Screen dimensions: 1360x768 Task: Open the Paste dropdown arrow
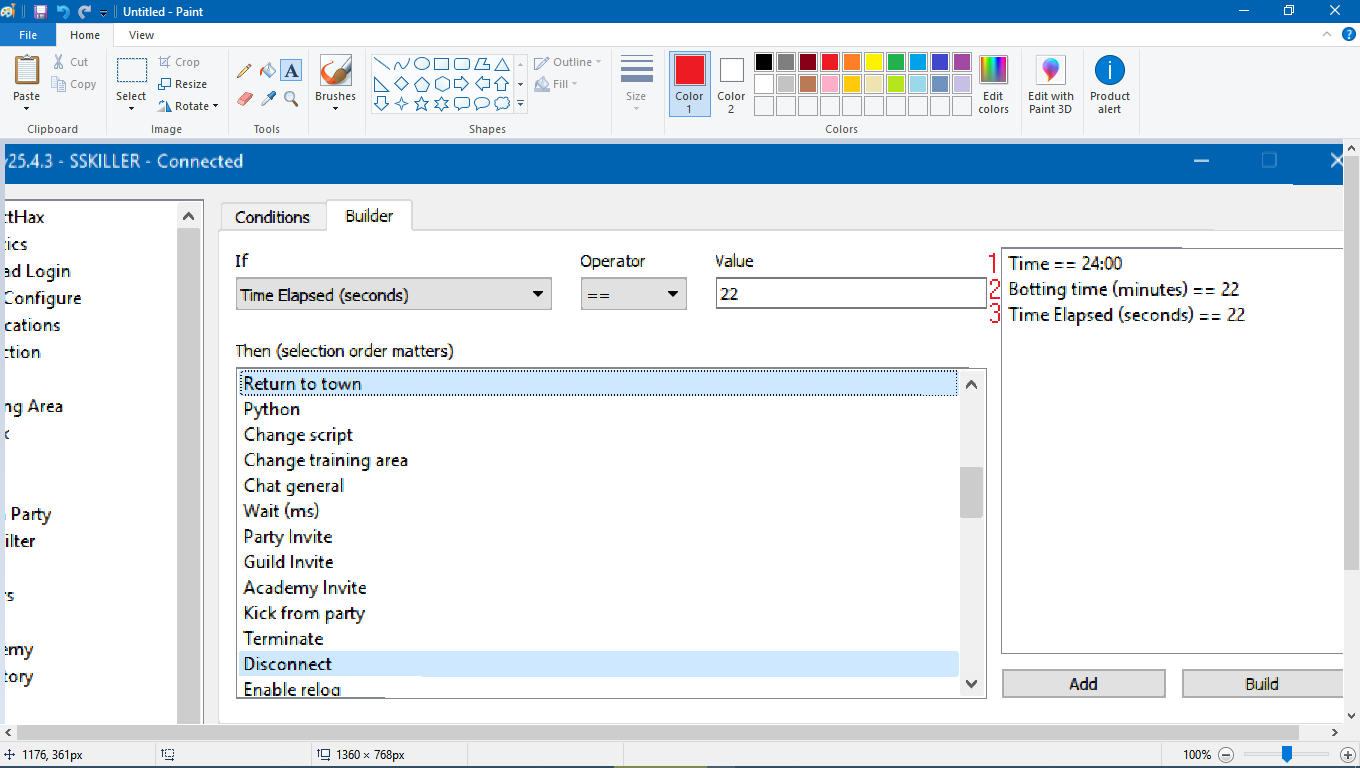click(x=27, y=108)
